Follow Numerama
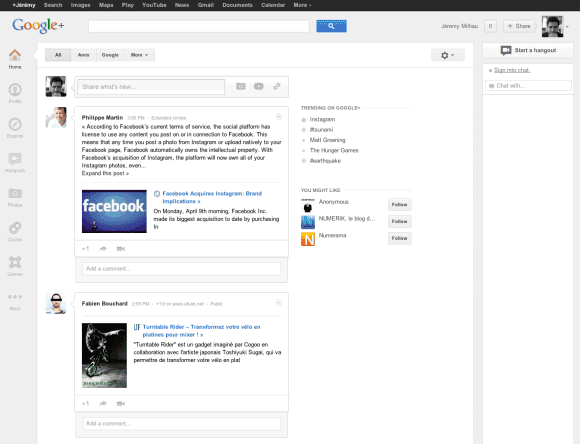Image resolution: width=580 pixels, height=444 pixels. (x=399, y=238)
